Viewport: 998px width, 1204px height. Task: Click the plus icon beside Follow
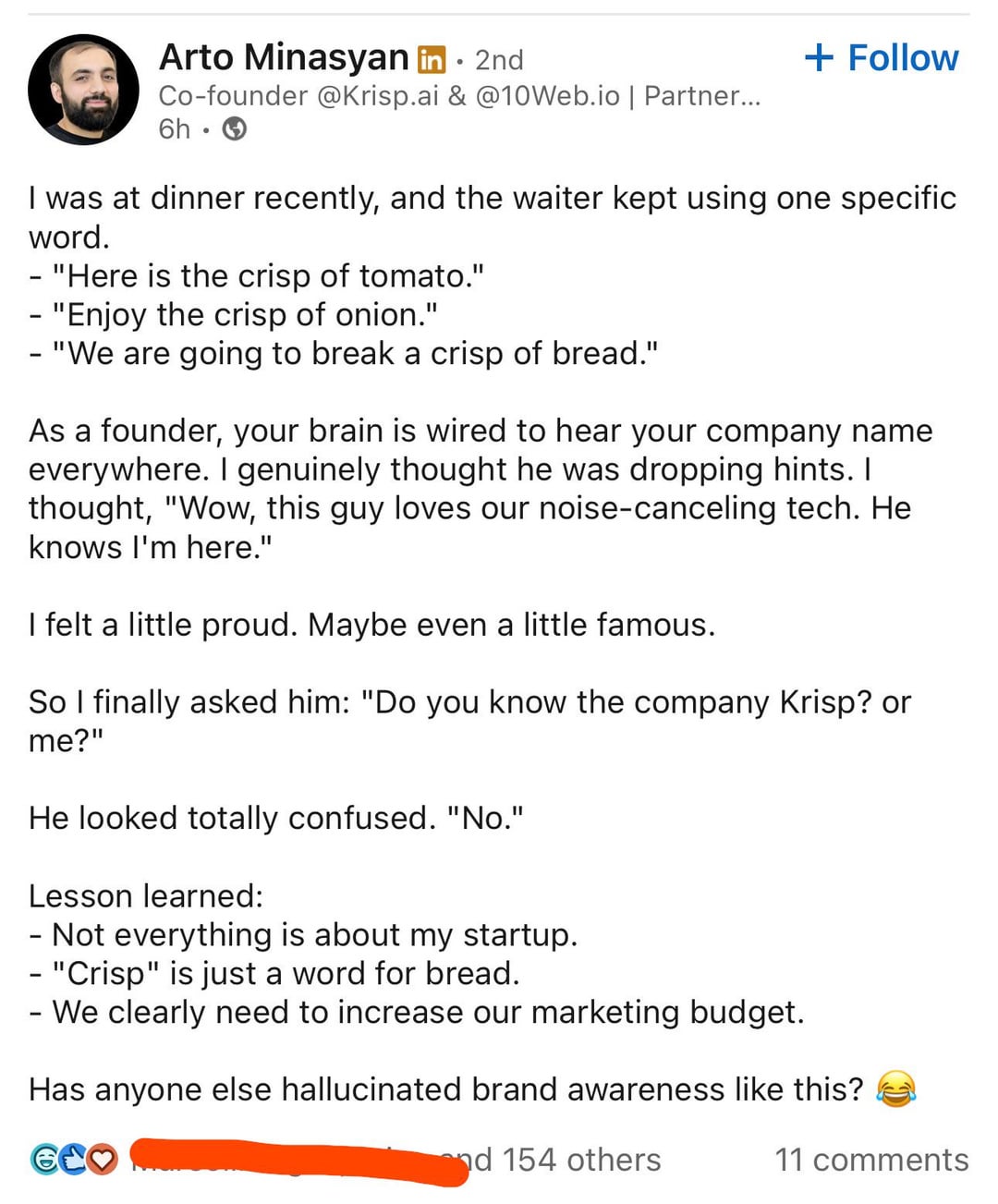pos(819,58)
